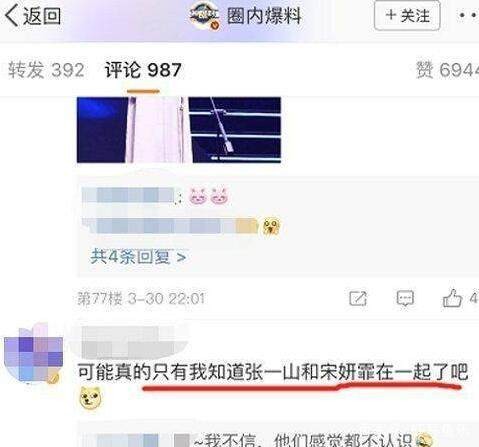Viewport: 479px width, 447px height.
Task: Open the more options dots menu
Action: coord(469,15)
